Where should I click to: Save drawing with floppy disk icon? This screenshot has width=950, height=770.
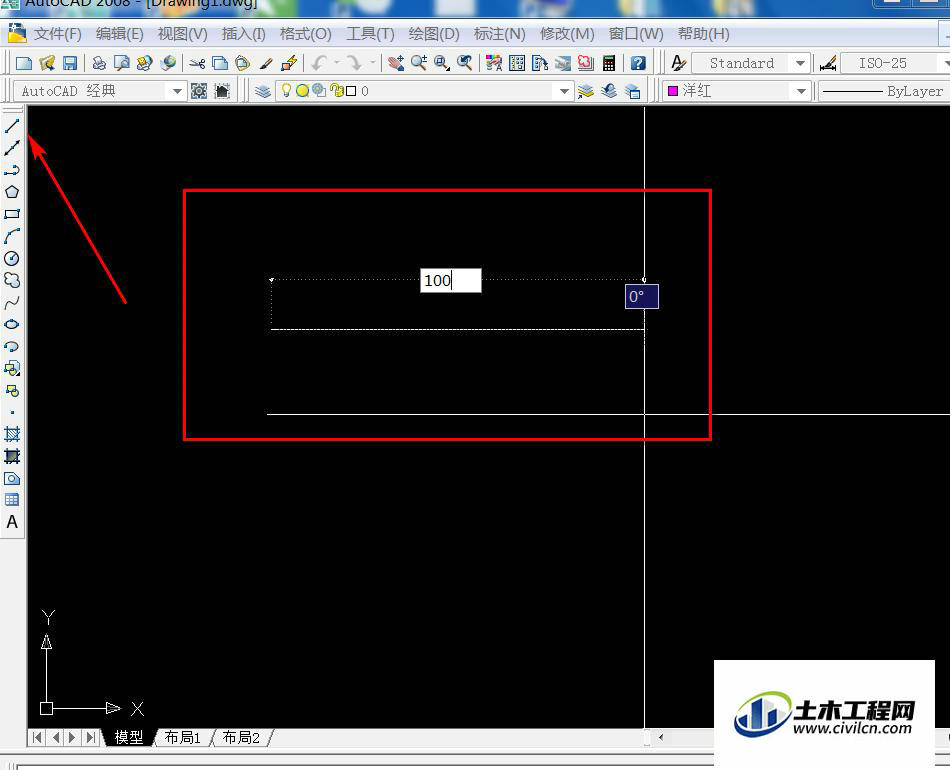(70, 63)
